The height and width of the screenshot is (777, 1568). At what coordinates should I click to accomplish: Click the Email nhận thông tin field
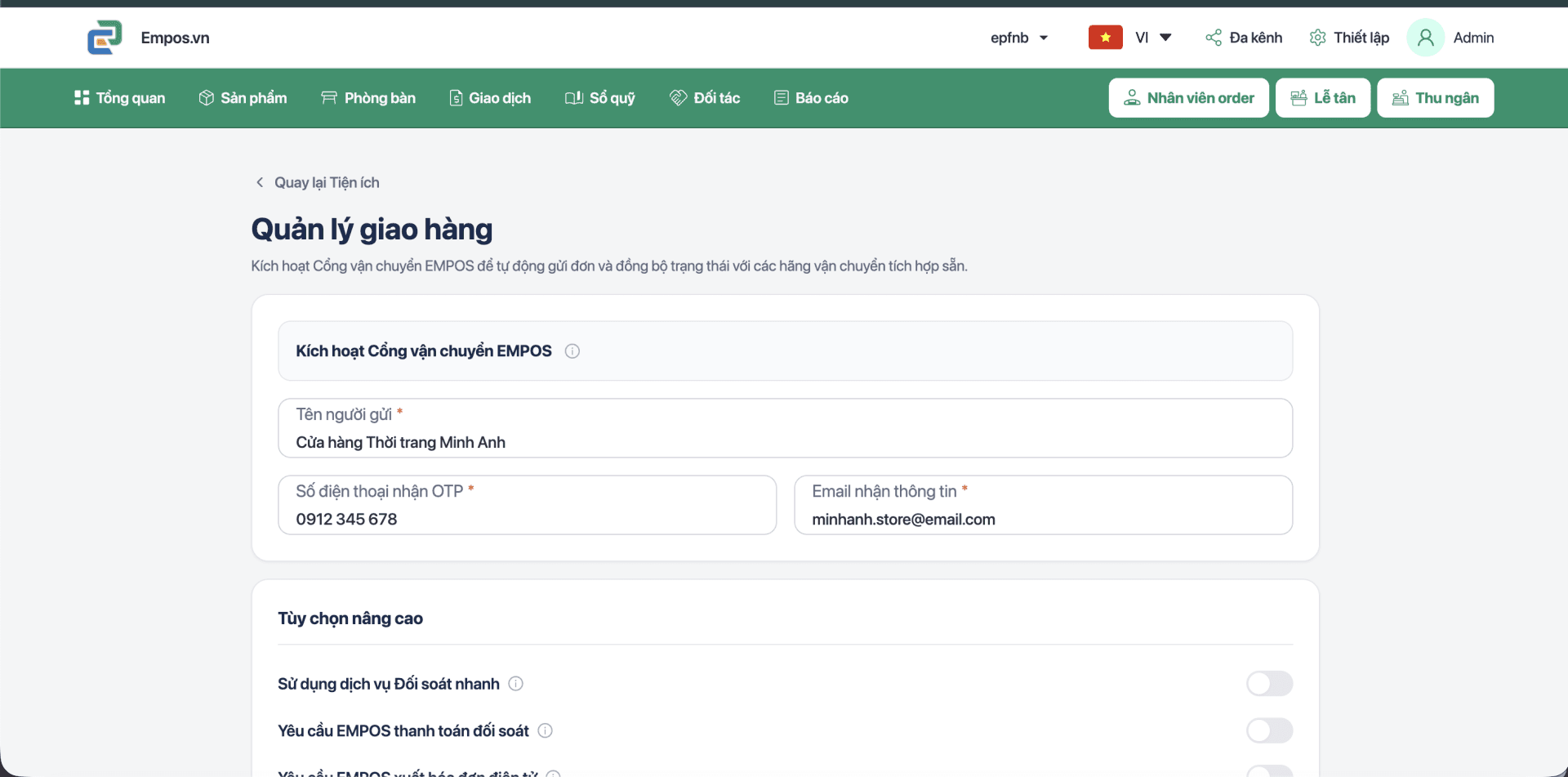[x=1043, y=505]
